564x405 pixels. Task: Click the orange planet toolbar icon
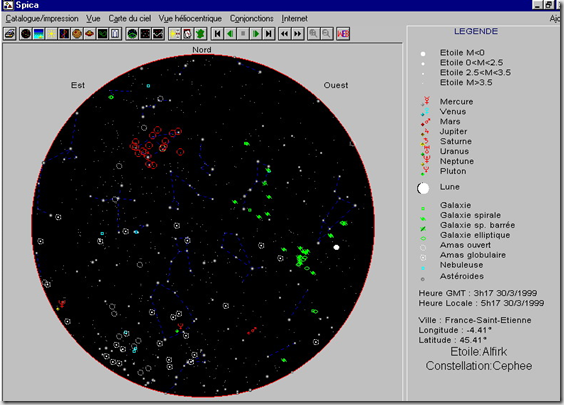click(x=77, y=34)
